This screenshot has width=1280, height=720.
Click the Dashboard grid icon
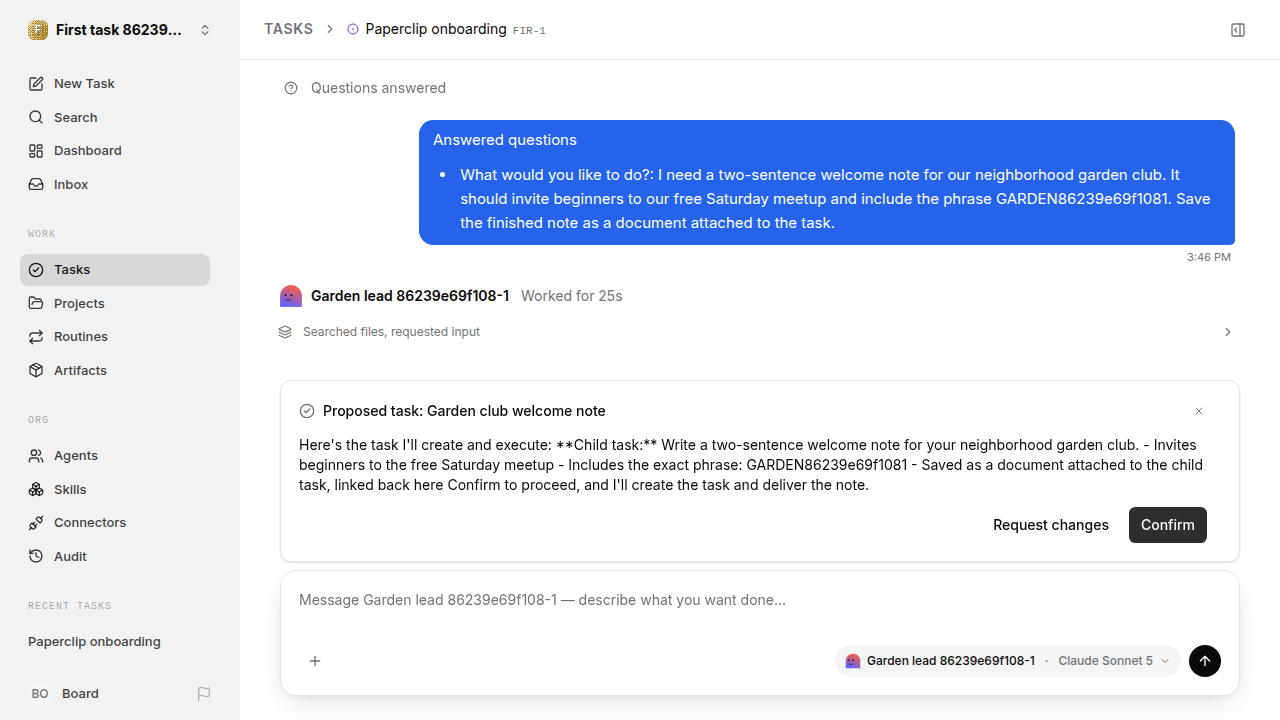(x=36, y=151)
